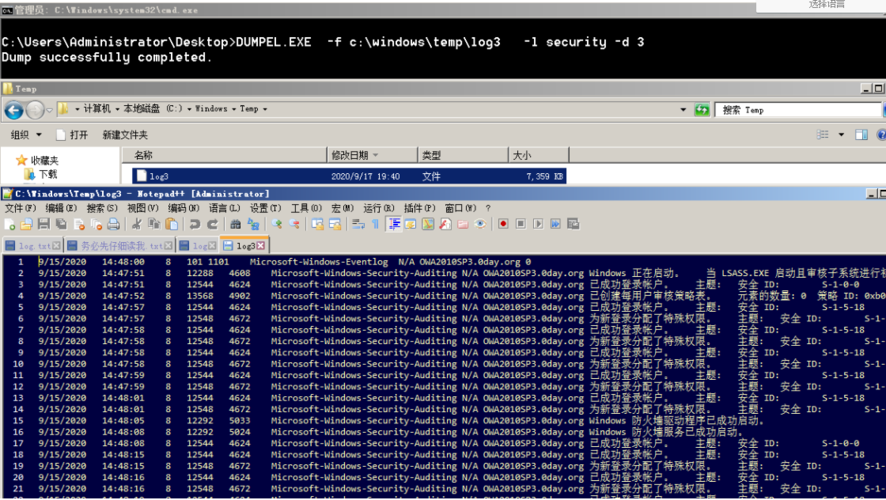This screenshot has width=886, height=500.
Task: Click the Paste clipboard icon in Notepad++
Action: click(x=171, y=224)
